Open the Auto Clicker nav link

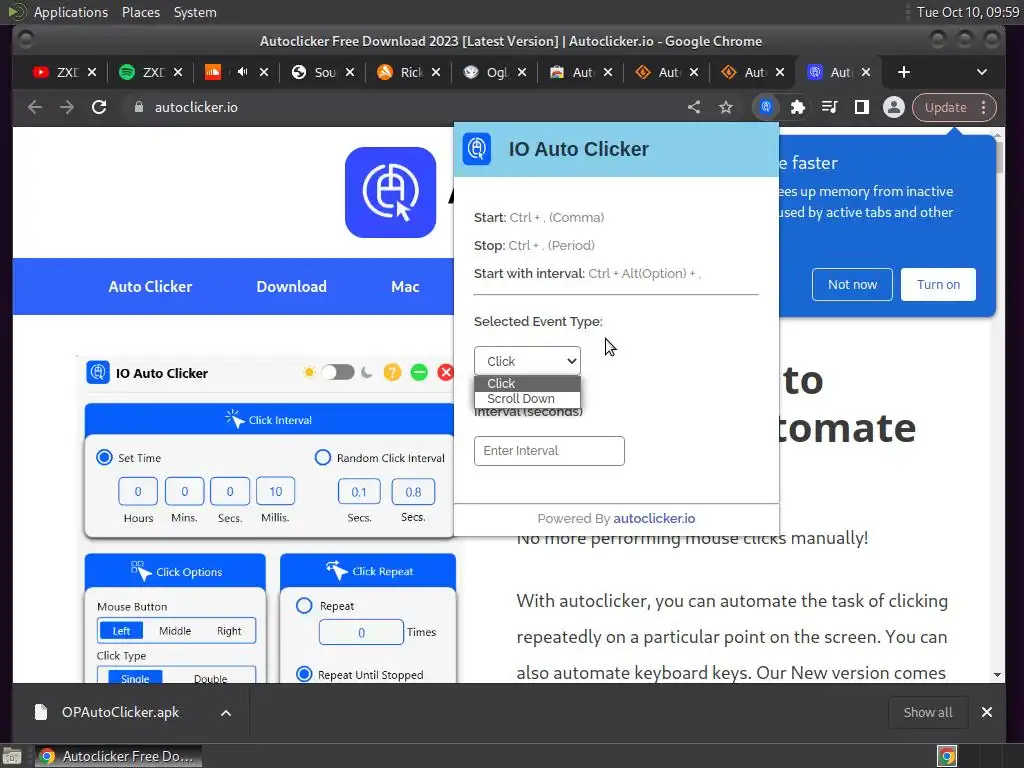(x=150, y=287)
